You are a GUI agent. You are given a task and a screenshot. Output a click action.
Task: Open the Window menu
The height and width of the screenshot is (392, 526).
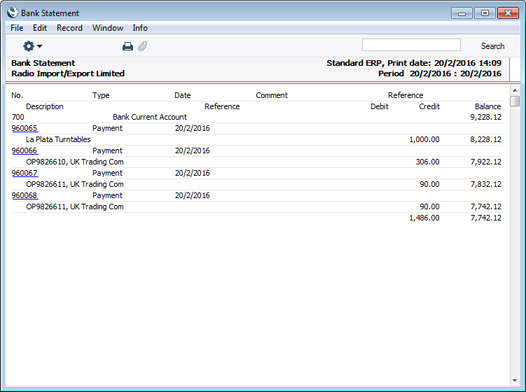point(108,28)
